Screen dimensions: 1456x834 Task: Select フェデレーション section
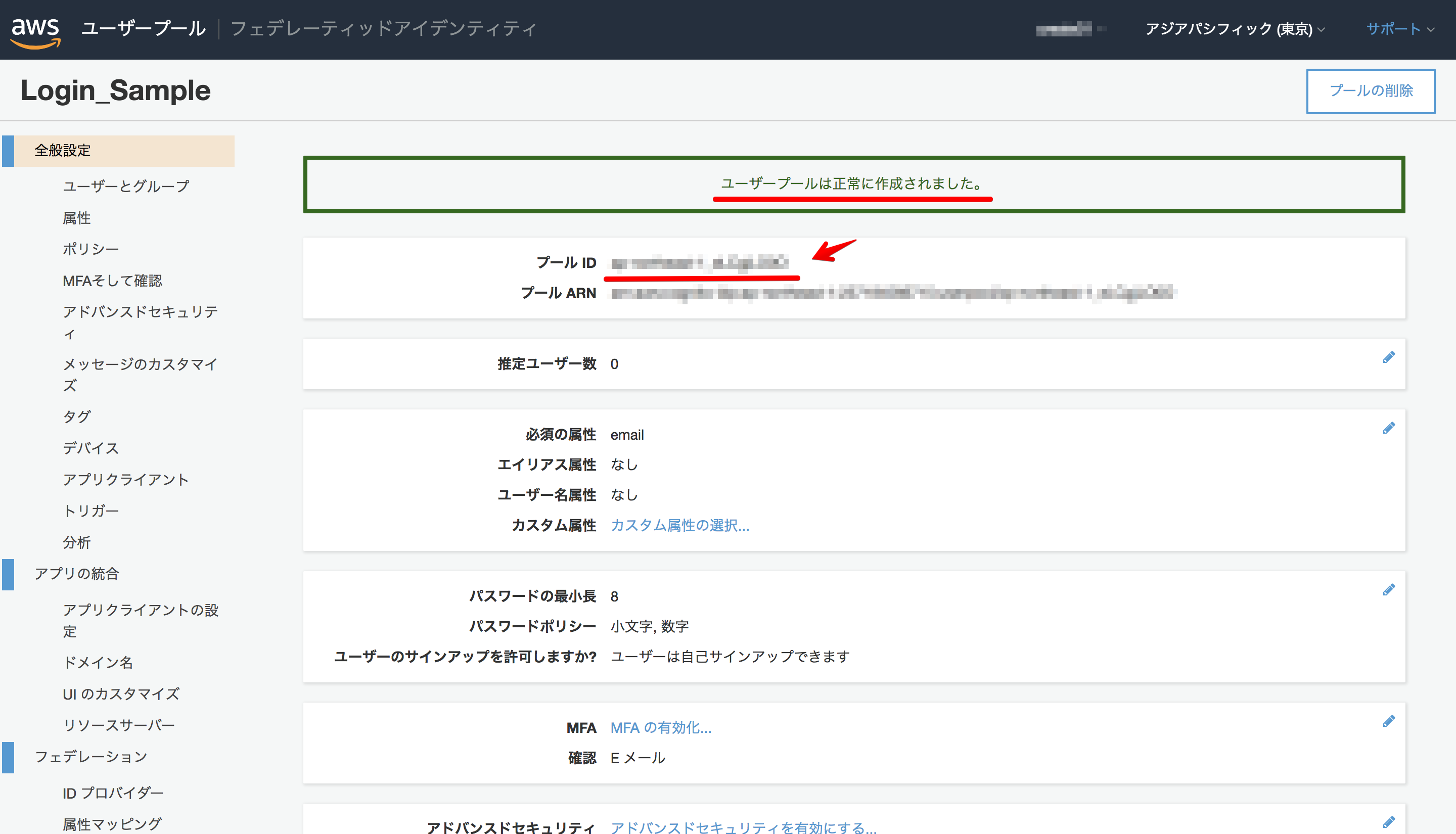click(x=91, y=757)
